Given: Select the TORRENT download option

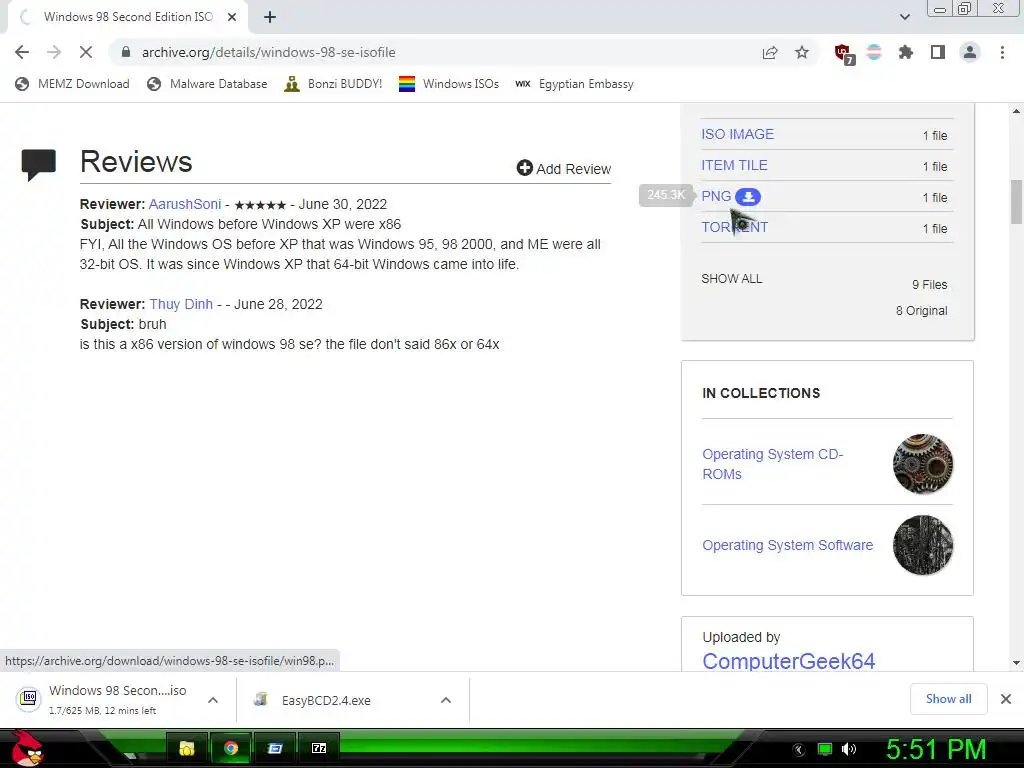Looking at the screenshot, I should tap(734, 227).
